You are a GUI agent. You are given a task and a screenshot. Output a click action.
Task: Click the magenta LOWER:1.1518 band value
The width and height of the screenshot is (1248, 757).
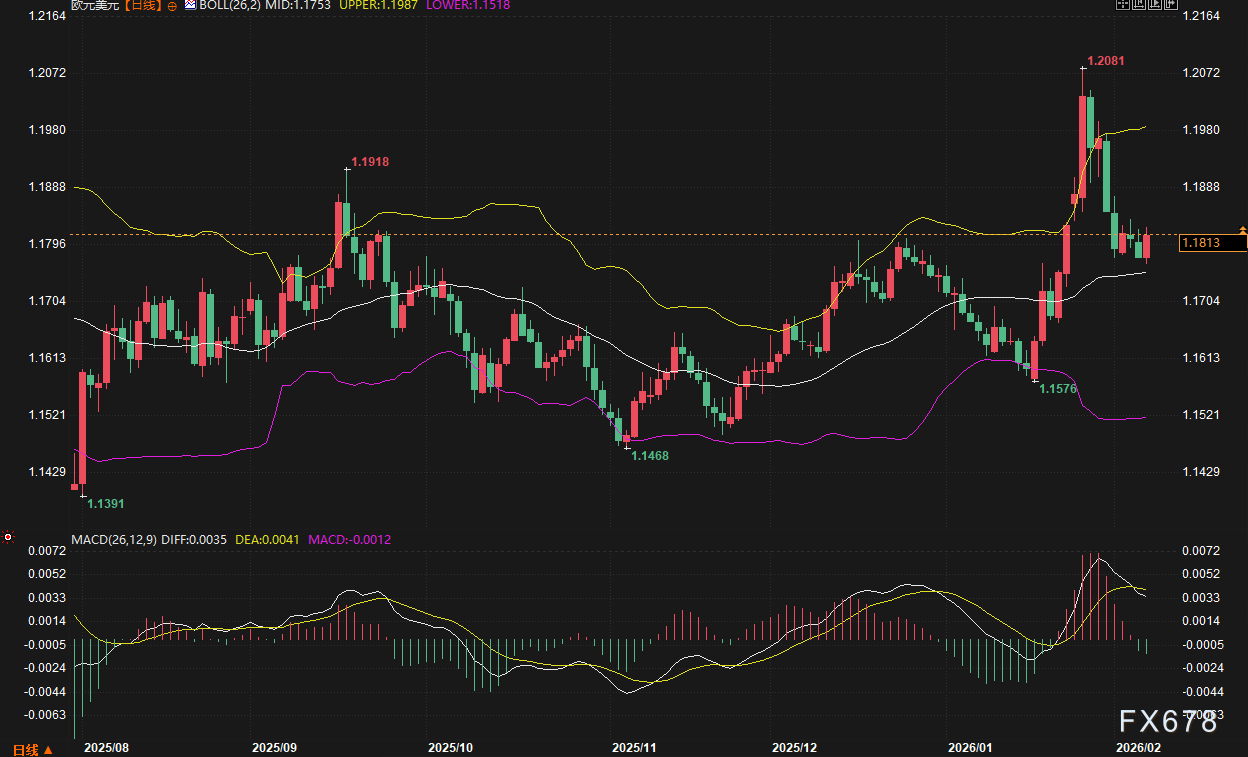468,6
